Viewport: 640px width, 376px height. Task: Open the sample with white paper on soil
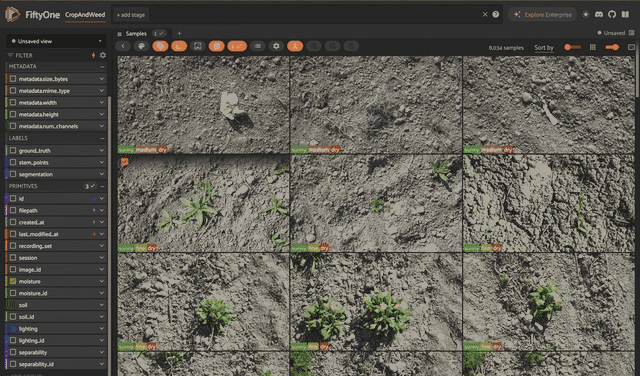click(203, 105)
